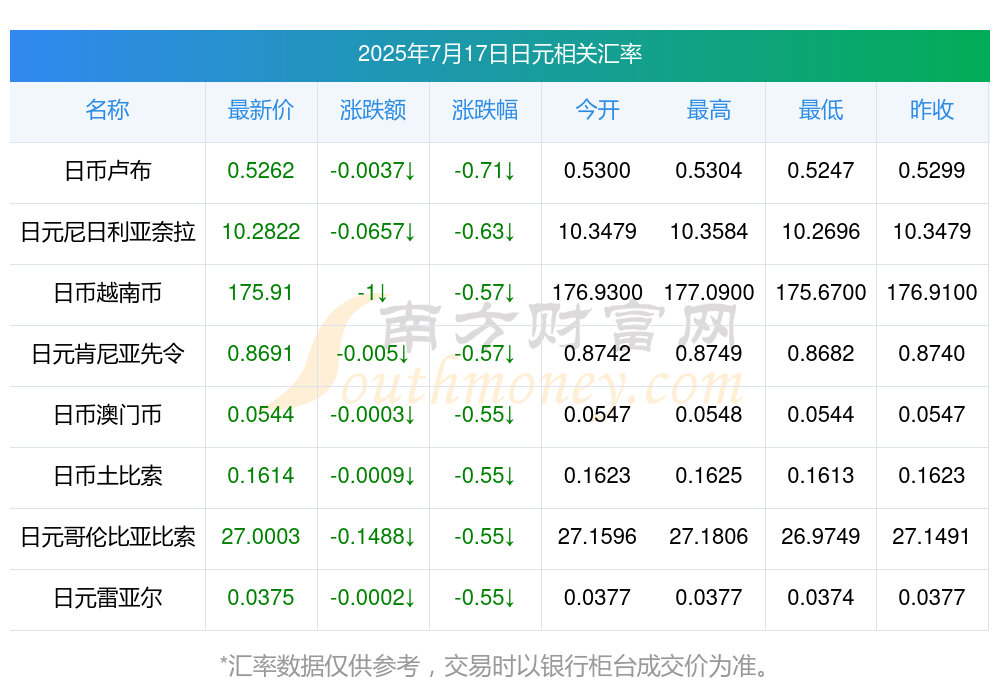Select high value 0.8749
The width and height of the screenshot is (1000, 698).
pyautogui.click(x=709, y=353)
